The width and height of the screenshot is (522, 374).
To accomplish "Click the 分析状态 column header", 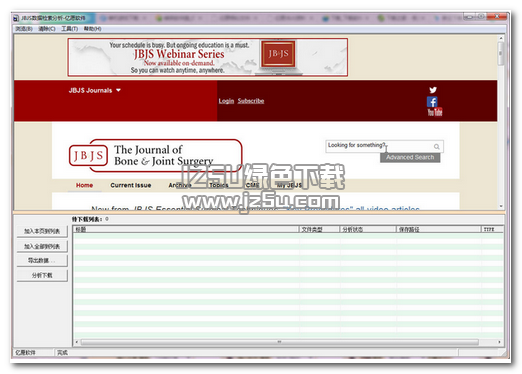I will coord(368,229).
